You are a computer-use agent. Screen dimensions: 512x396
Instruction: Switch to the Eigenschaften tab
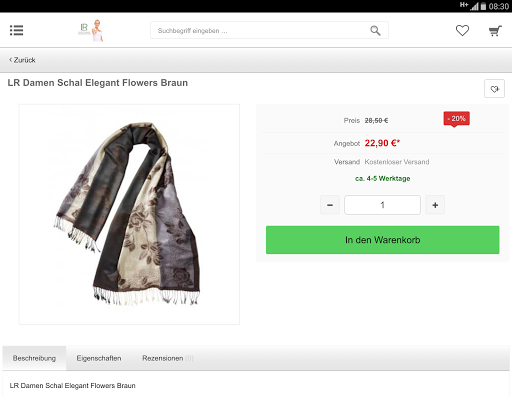click(99, 358)
